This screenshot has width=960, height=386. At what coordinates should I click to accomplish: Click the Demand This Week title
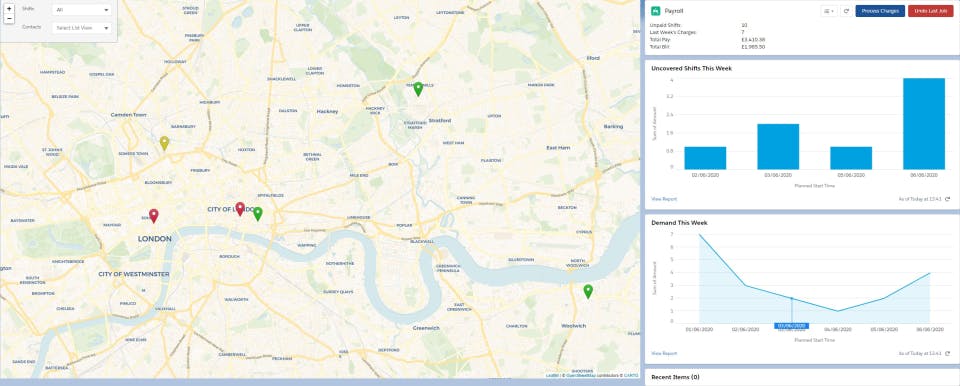coord(679,223)
